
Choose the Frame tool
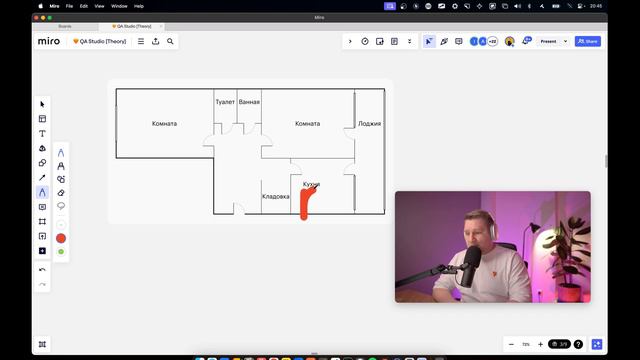point(42,222)
